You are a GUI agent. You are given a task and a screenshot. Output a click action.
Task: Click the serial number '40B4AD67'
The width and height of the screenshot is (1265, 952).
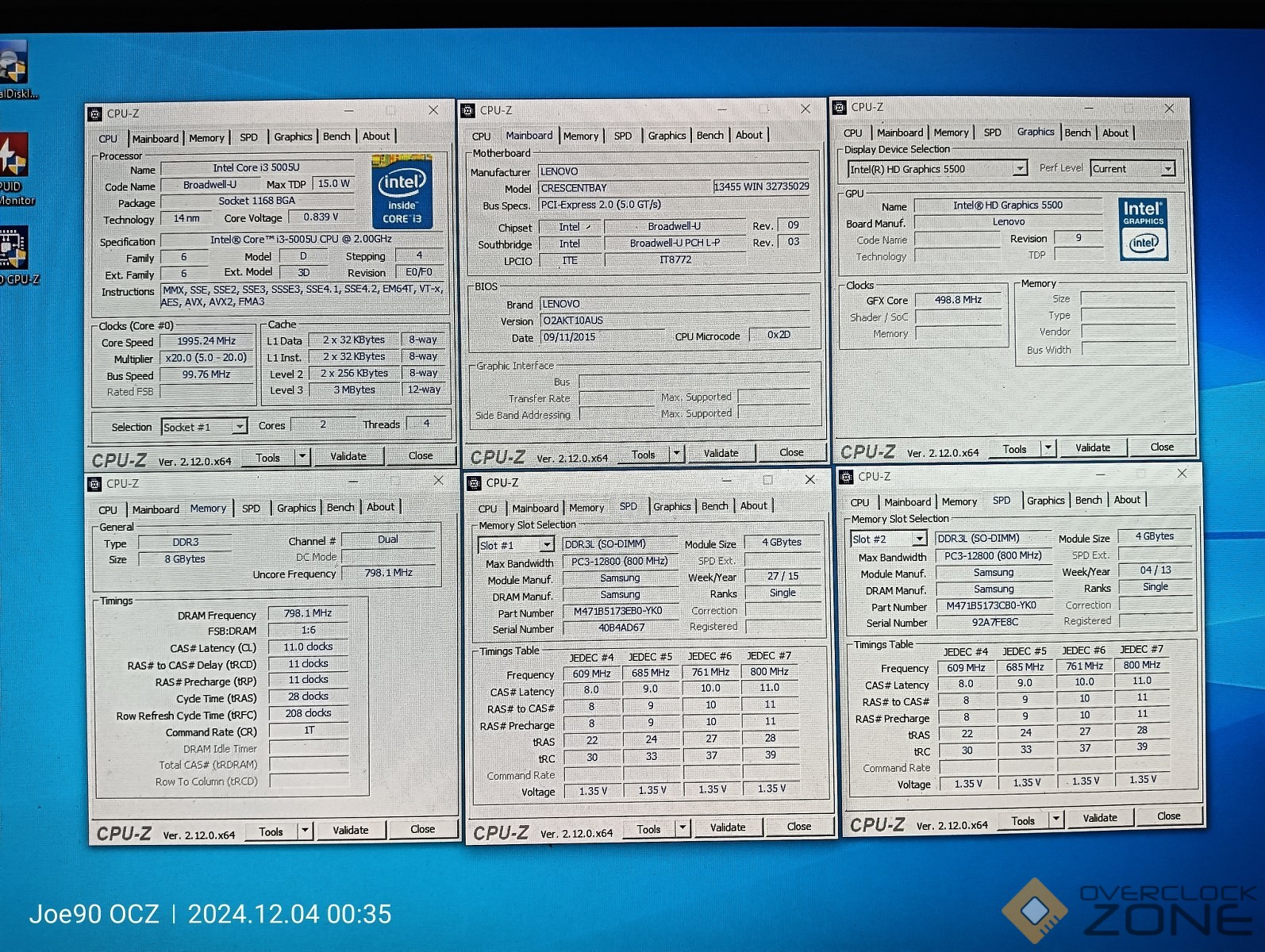[x=621, y=628]
